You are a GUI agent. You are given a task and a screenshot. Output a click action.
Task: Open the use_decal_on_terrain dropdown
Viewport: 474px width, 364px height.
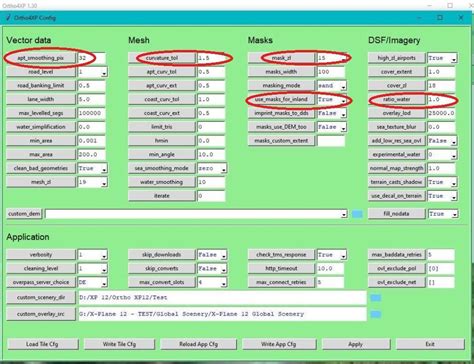pyautogui.click(x=454, y=196)
